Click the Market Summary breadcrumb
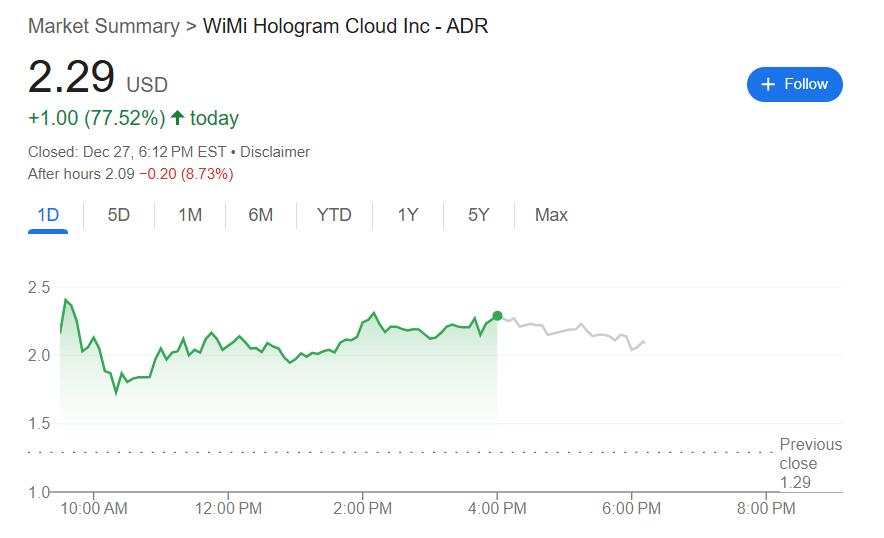The width and height of the screenshot is (884, 538). coord(103,25)
